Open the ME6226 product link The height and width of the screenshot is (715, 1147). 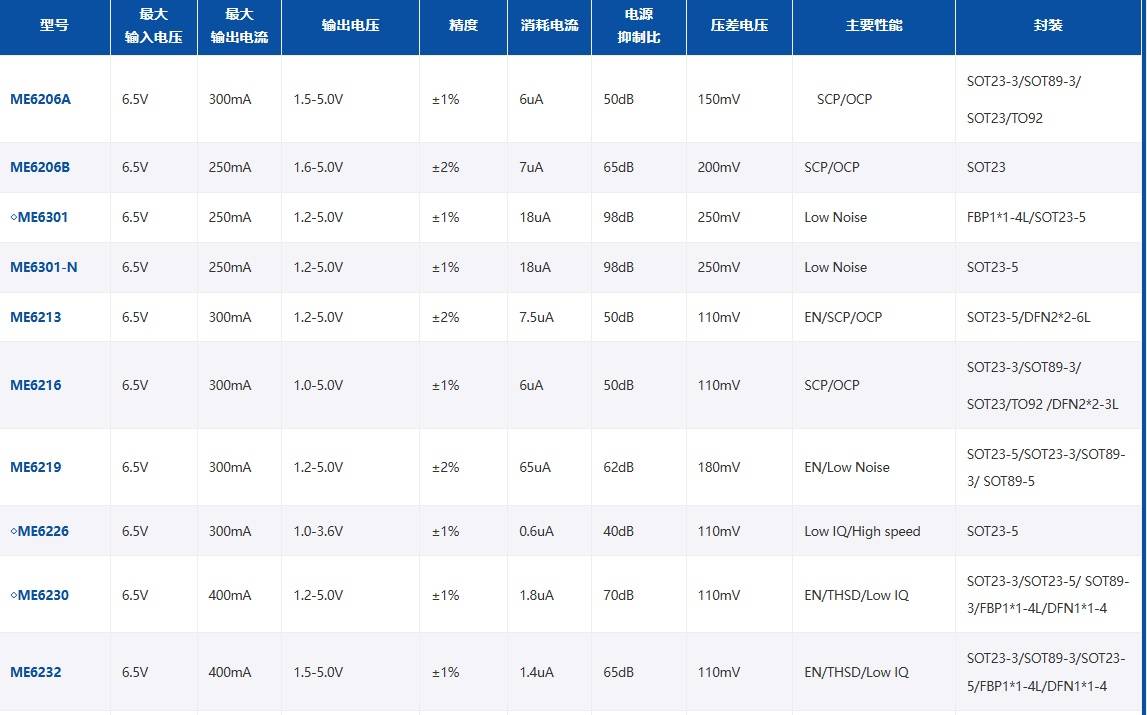pyautogui.click(x=43, y=531)
